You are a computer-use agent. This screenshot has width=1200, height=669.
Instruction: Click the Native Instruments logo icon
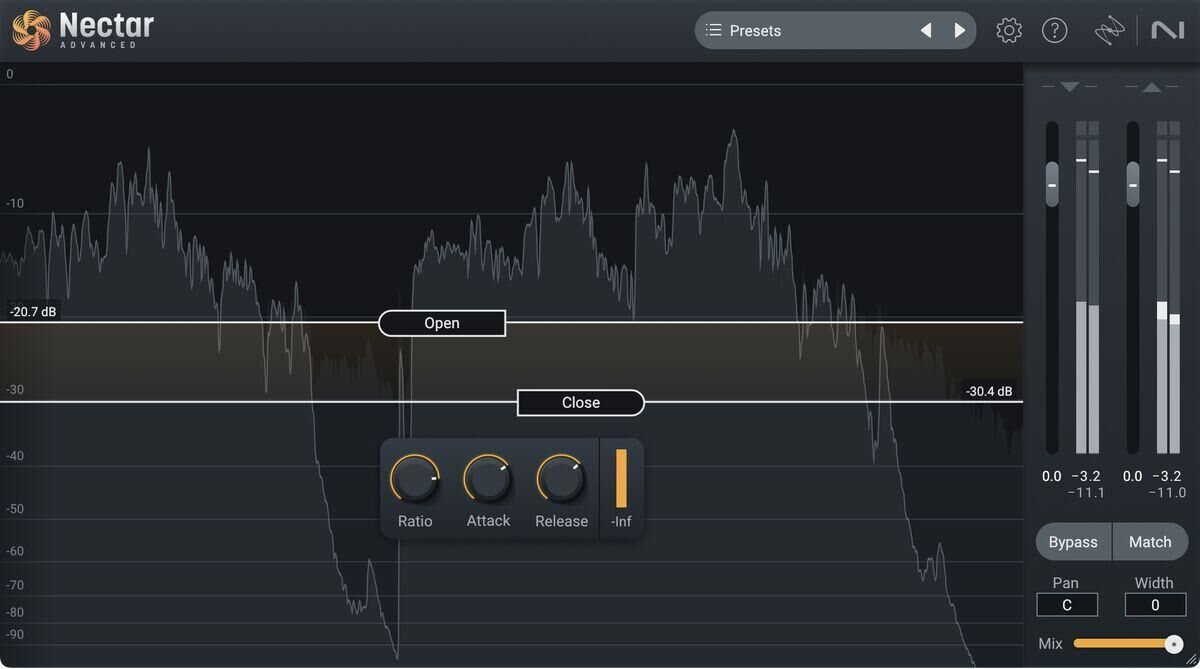tap(1167, 31)
